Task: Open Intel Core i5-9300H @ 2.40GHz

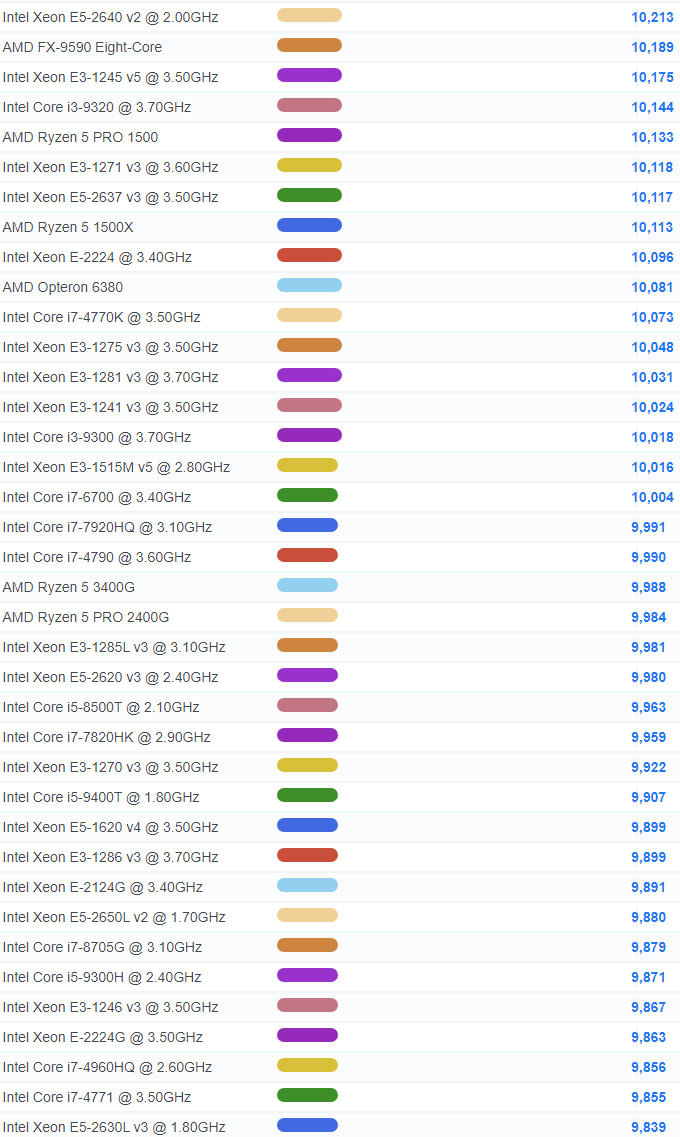Action: [x=101, y=977]
